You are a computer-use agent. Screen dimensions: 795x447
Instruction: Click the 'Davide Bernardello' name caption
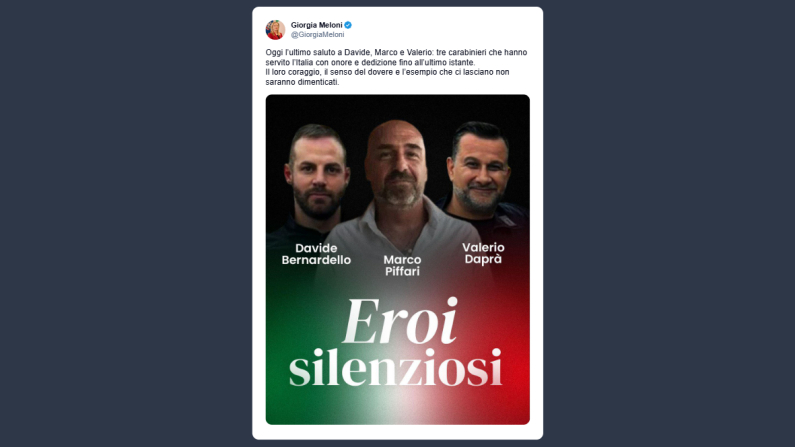[316, 254]
